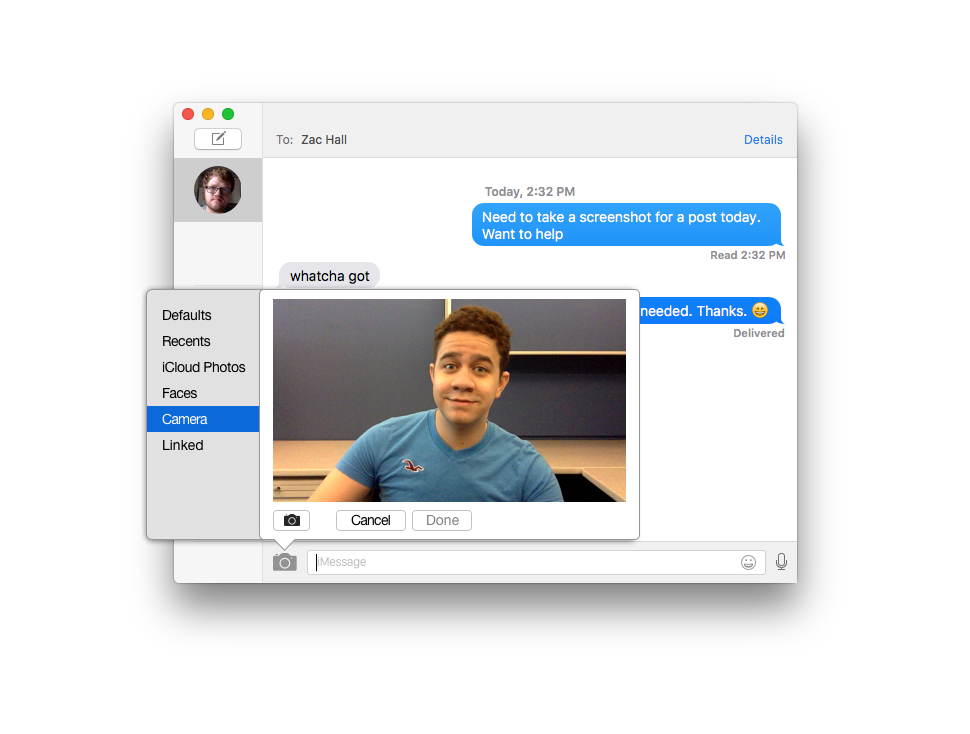Viewport: 970px width, 734px height.
Task: Select the Zac Hall conversation avatar
Action: point(218,190)
